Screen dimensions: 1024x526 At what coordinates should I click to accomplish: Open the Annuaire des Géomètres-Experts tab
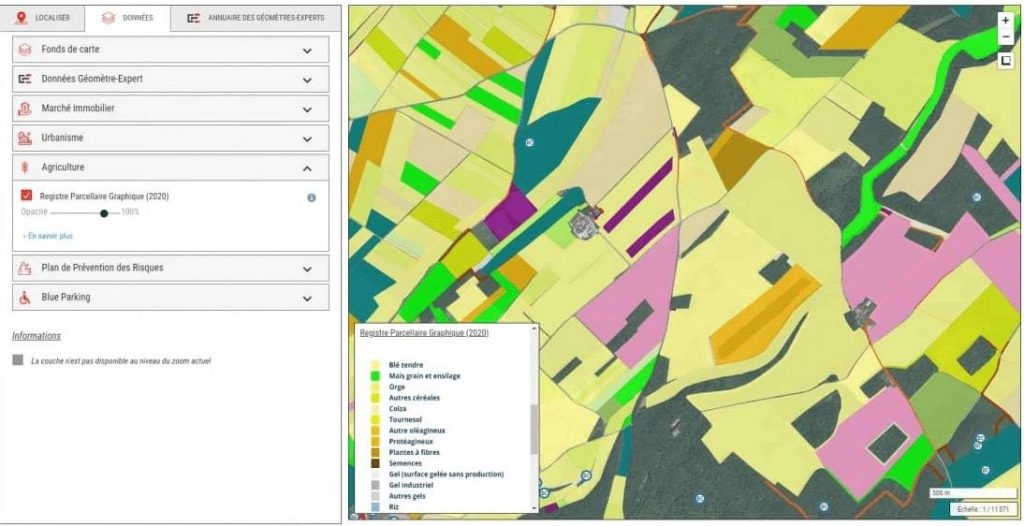(256, 18)
